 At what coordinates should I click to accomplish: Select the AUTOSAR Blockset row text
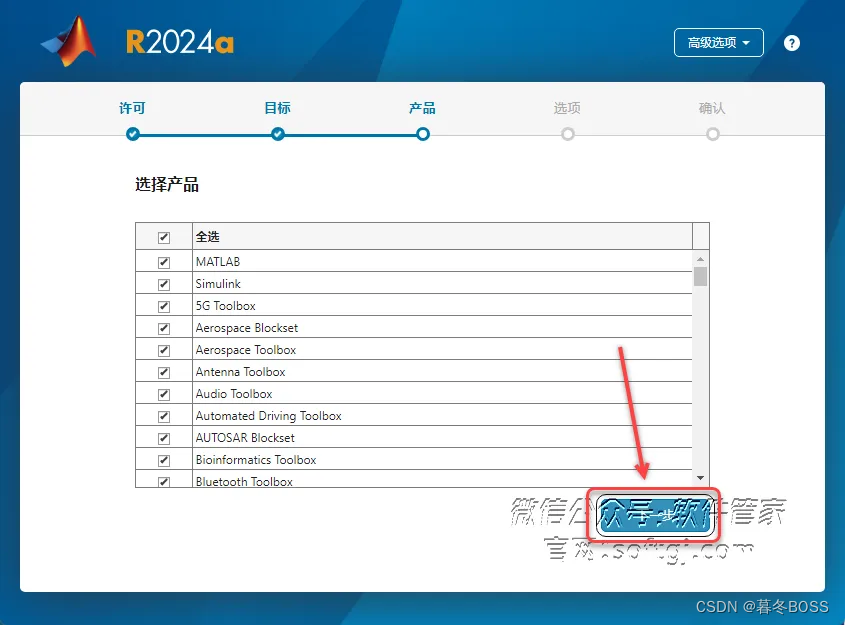[x=245, y=438]
